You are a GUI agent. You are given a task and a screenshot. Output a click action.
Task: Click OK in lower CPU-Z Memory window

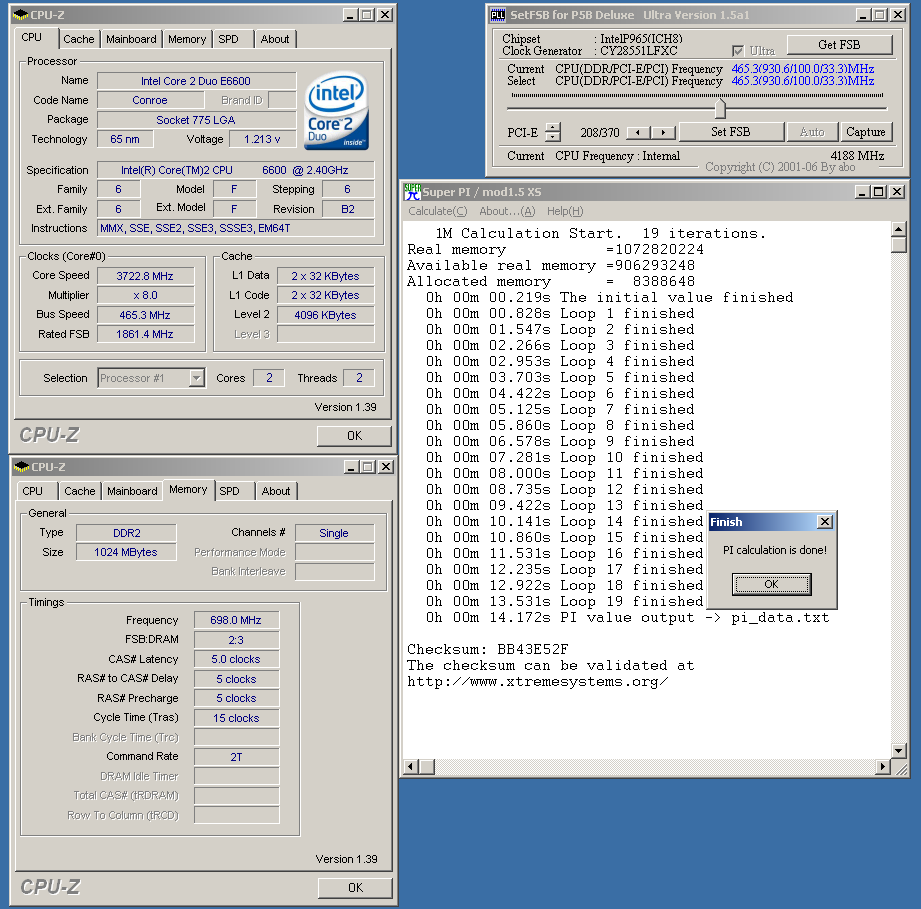[x=355, y=888]
